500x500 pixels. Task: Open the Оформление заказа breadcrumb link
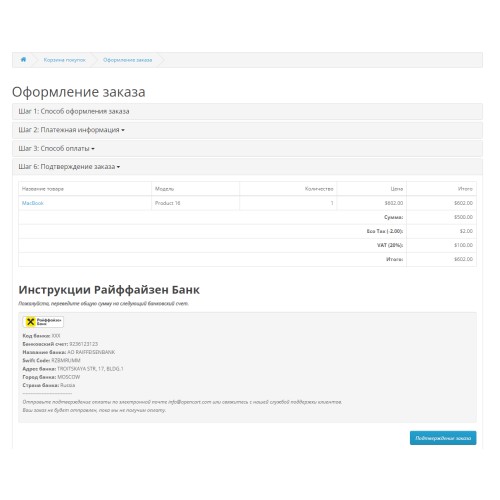click(127, 60)
